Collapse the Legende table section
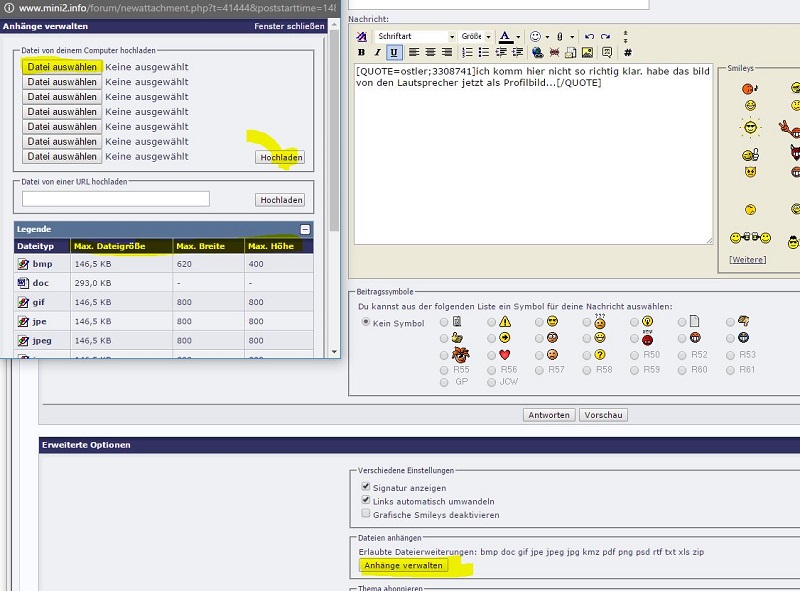The height and width of the screenshot is (591, 800). 305,229
